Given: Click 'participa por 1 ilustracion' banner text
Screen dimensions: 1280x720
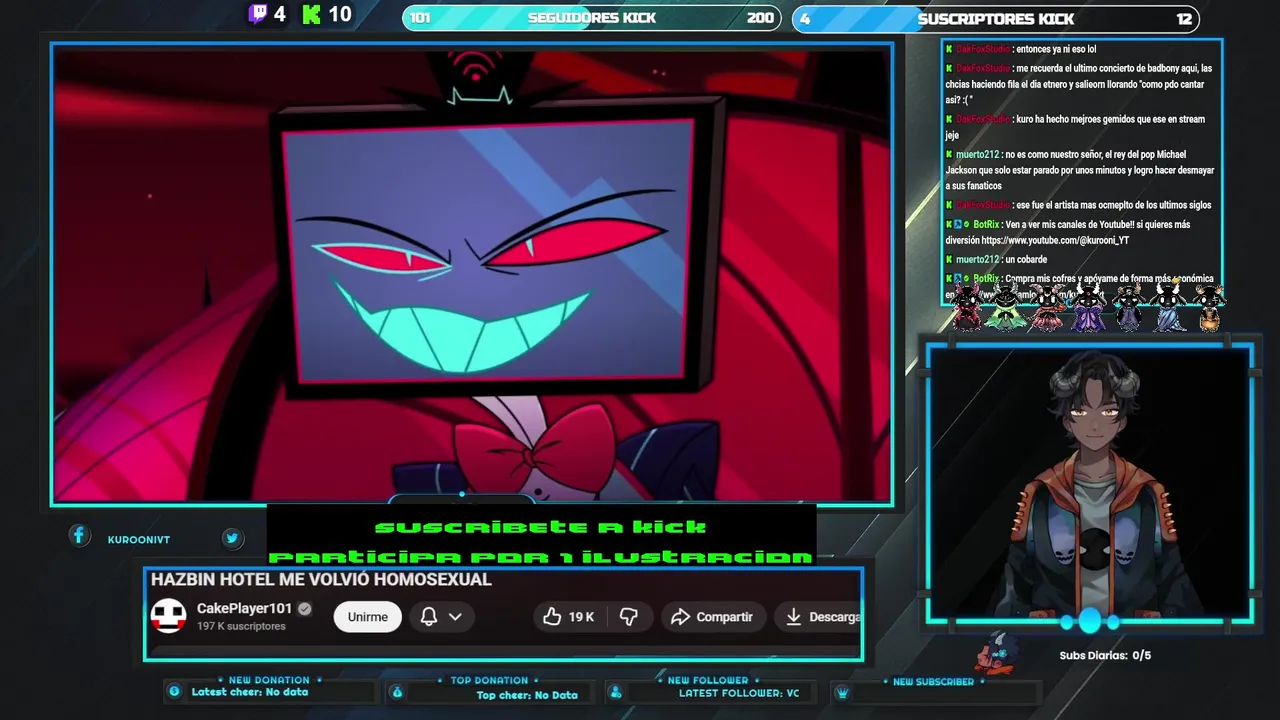Looking at the screenshot, I should [x=541, y=557].
